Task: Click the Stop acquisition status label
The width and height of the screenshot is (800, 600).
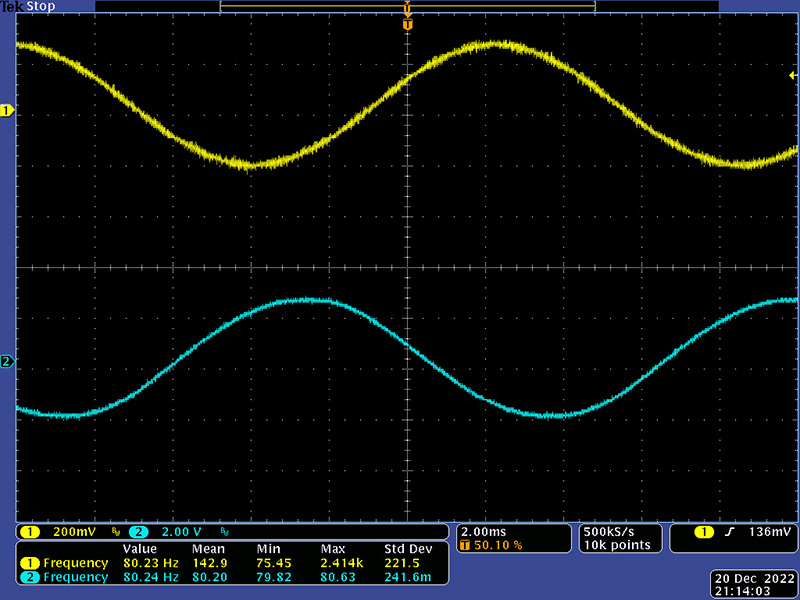Action: coord(41,7)
